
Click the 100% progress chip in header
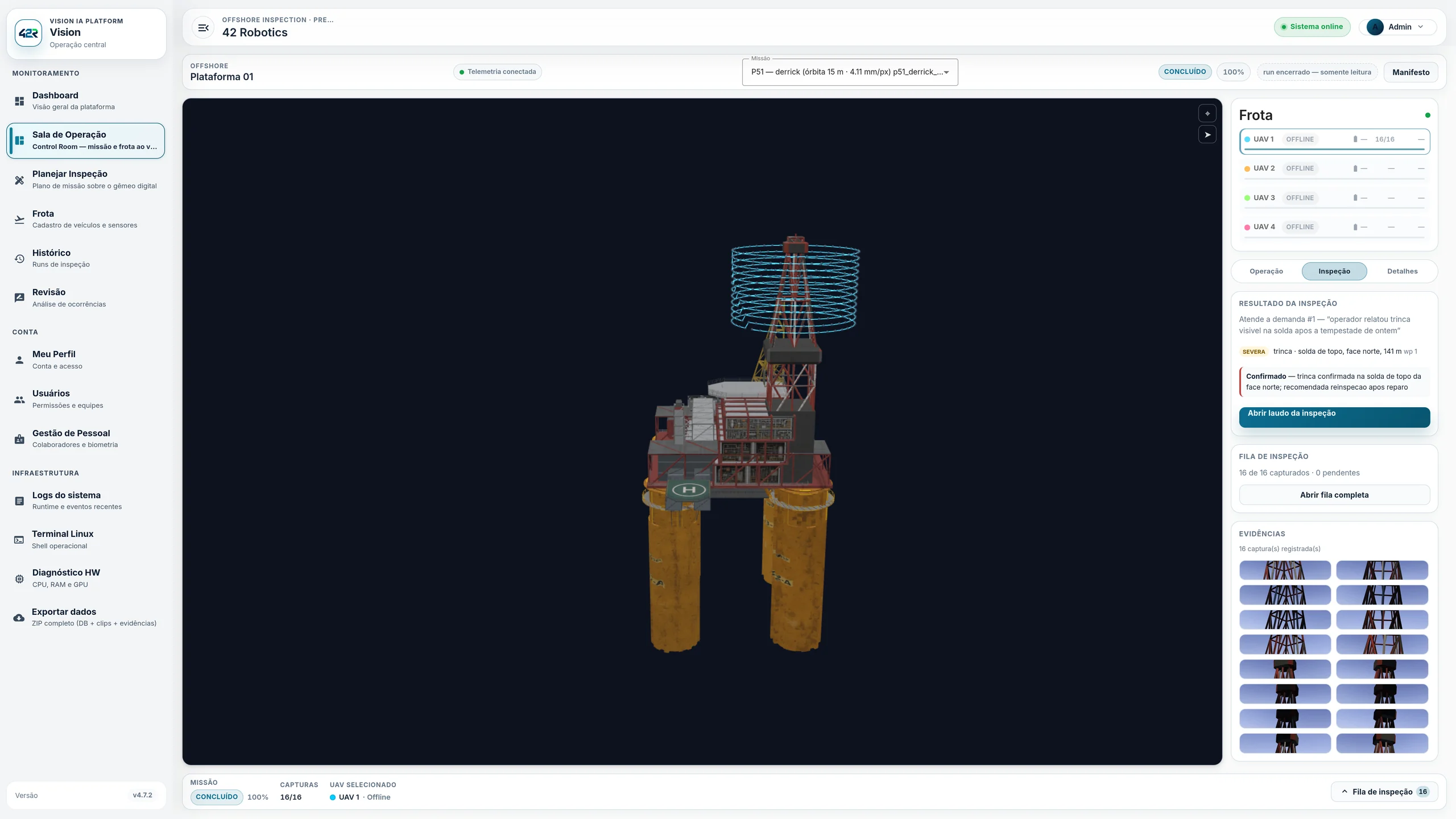1233,72
